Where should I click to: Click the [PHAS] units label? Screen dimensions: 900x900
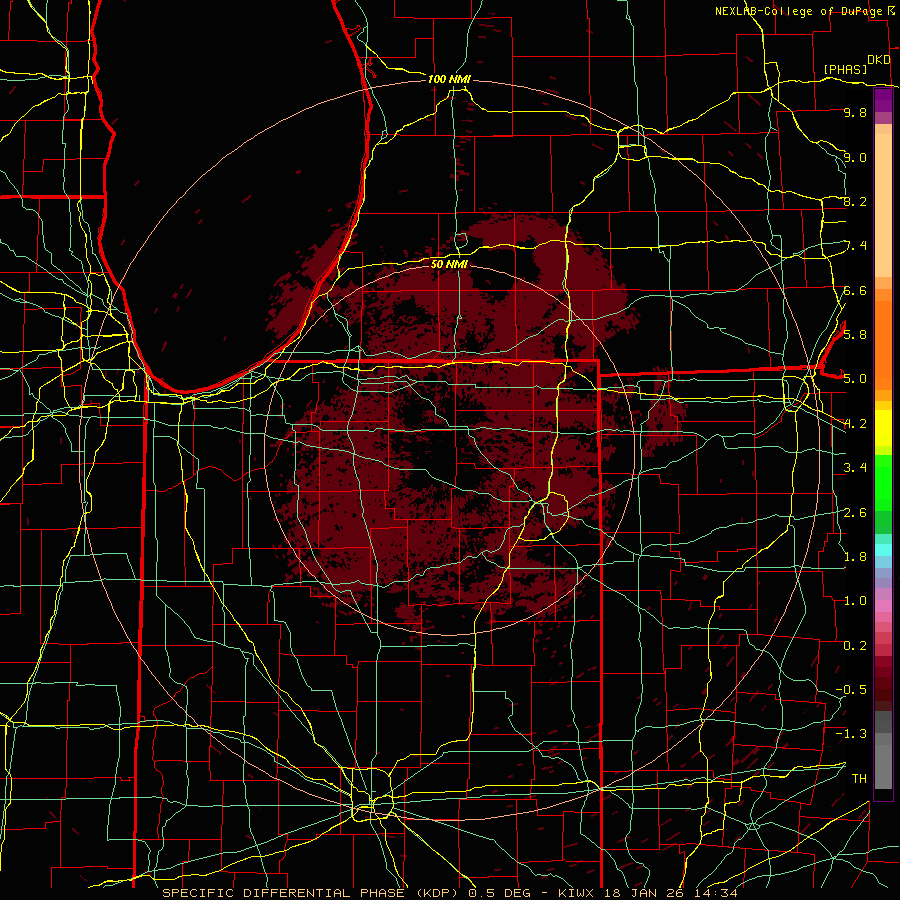pyautogui.click(x=845, y=69)
